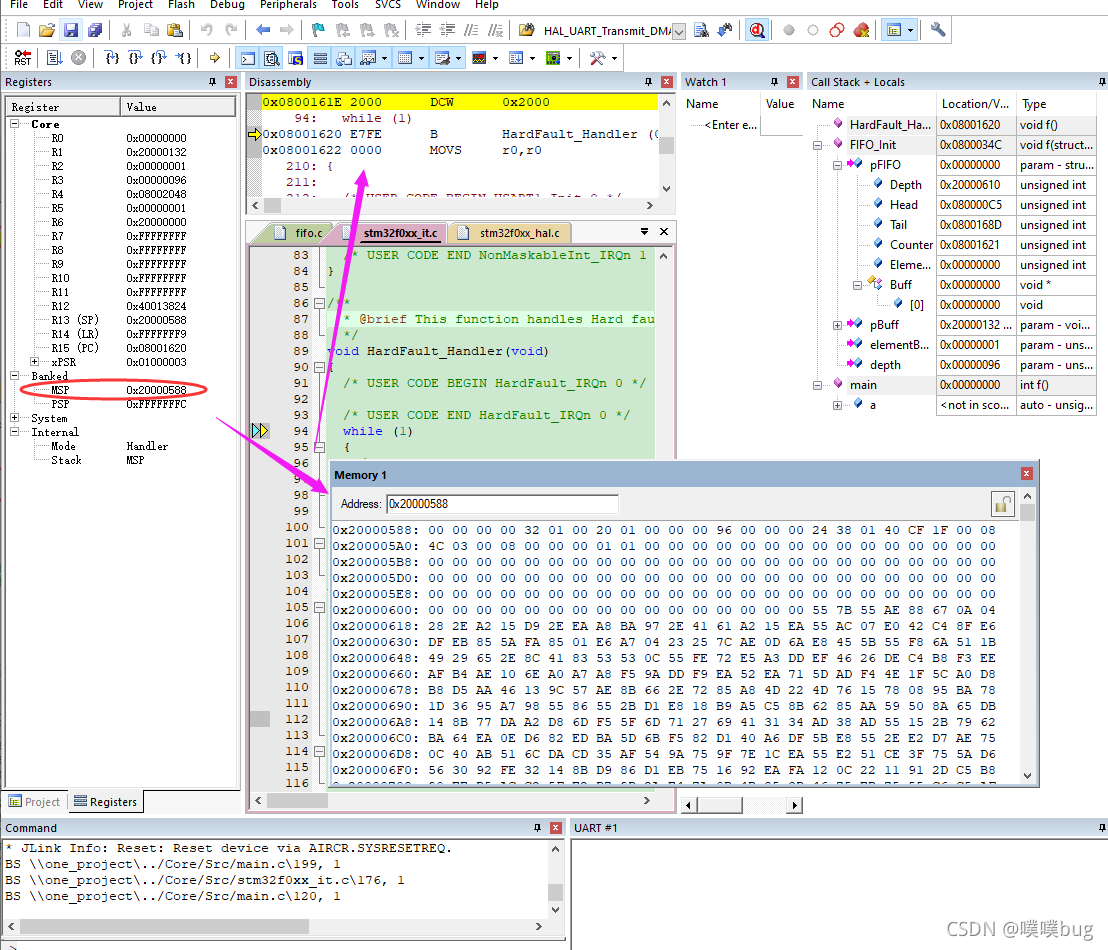Click the Step Over icon
Image resolution: width=1108 pixels, height=950 pixels.
135,58
